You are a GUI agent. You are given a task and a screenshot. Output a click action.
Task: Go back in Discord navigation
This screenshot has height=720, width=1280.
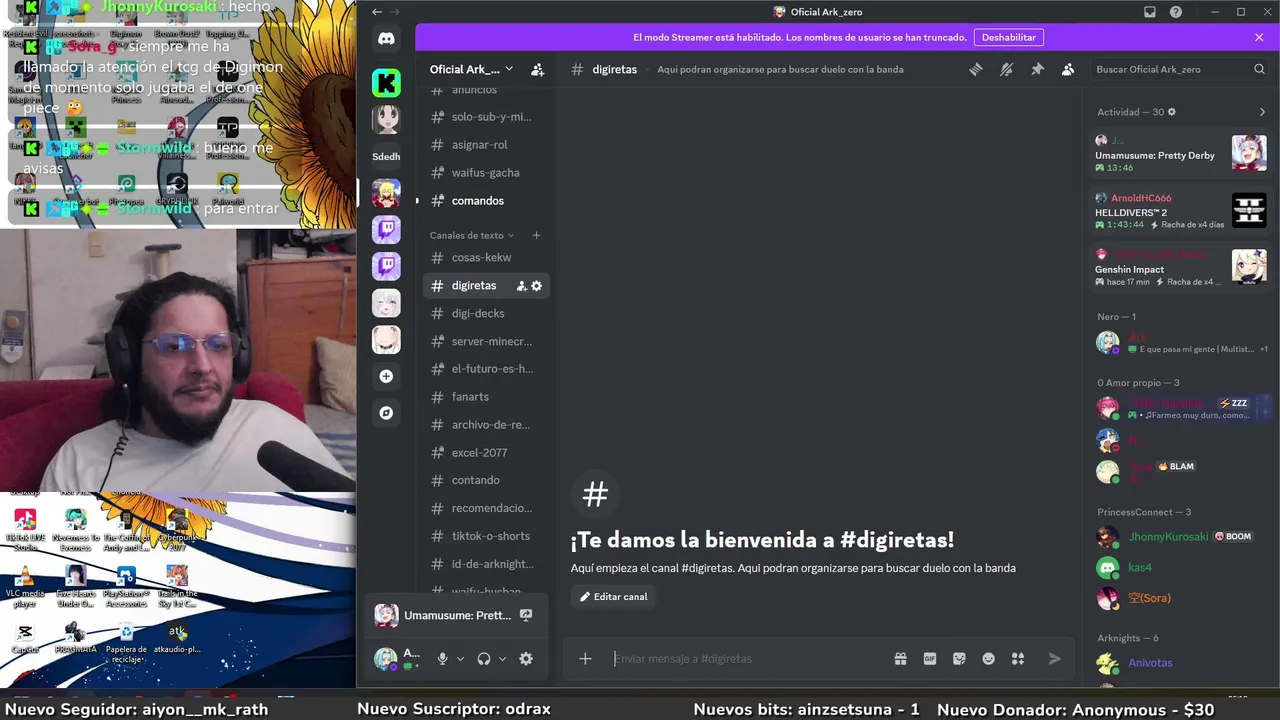tap(377, 12)
